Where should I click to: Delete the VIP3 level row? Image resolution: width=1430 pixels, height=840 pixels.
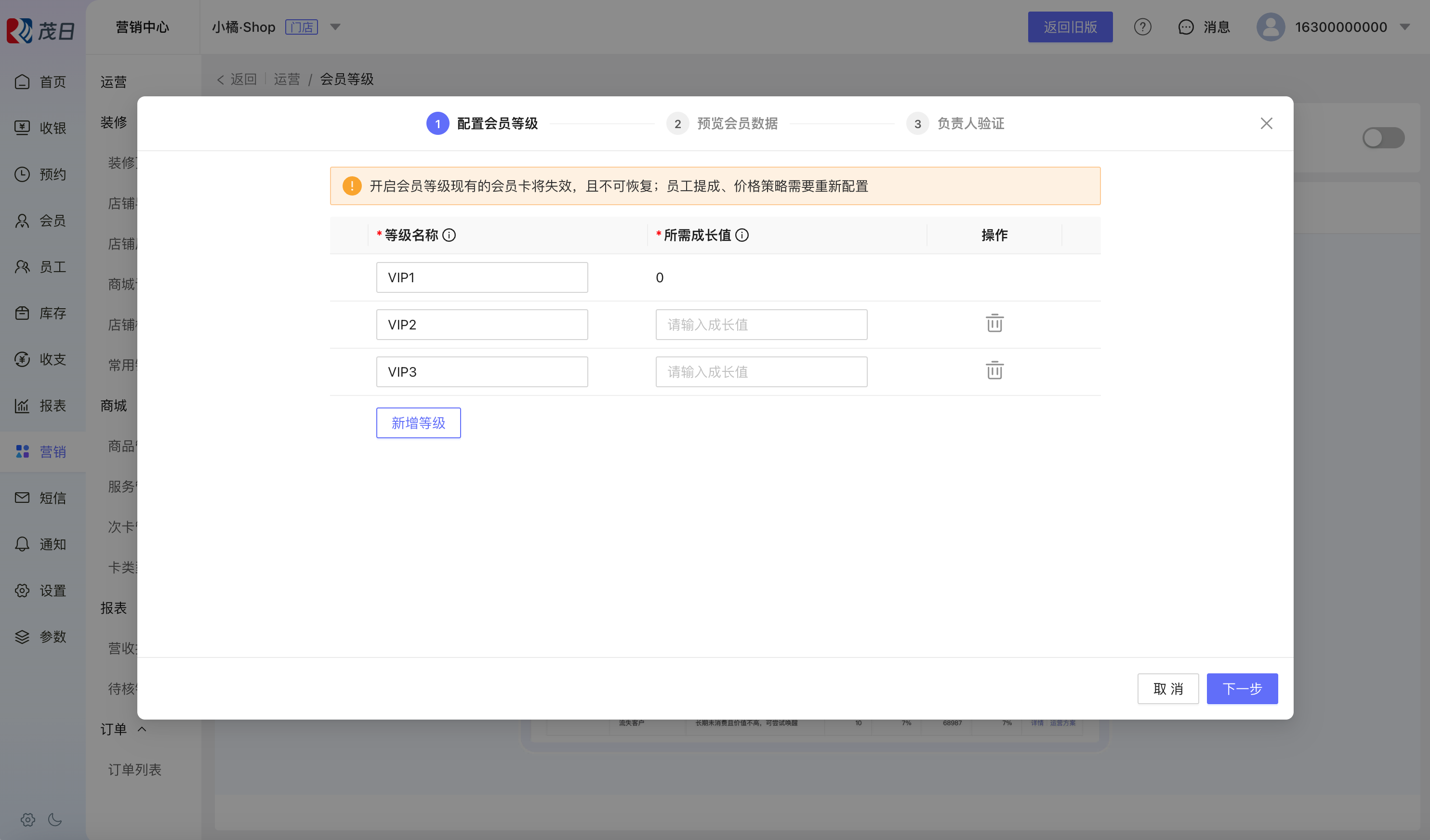(x=994, y=370)
